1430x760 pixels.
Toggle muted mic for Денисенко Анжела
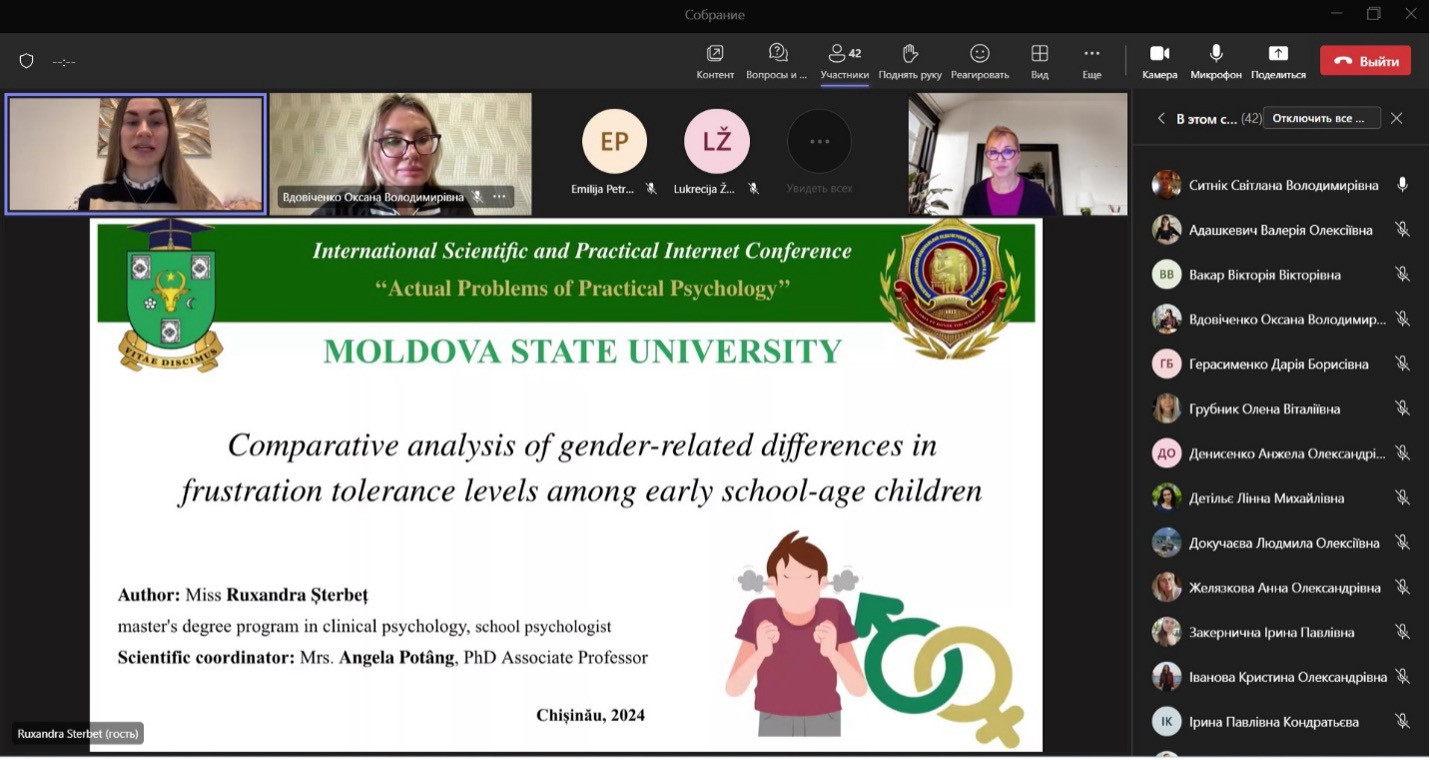click(x=1403, y=453)
